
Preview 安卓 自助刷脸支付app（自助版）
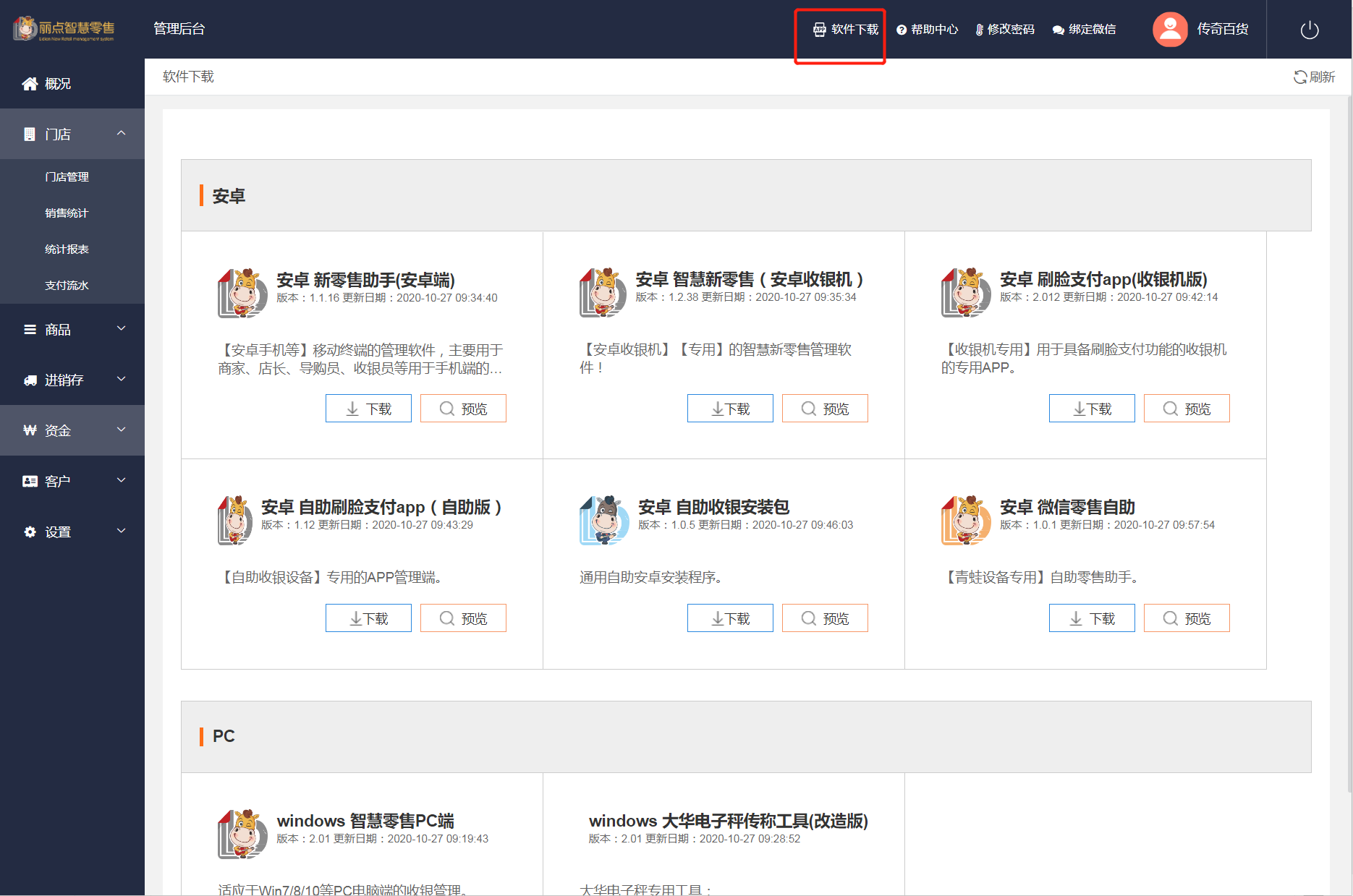click(x=463, y=618)
